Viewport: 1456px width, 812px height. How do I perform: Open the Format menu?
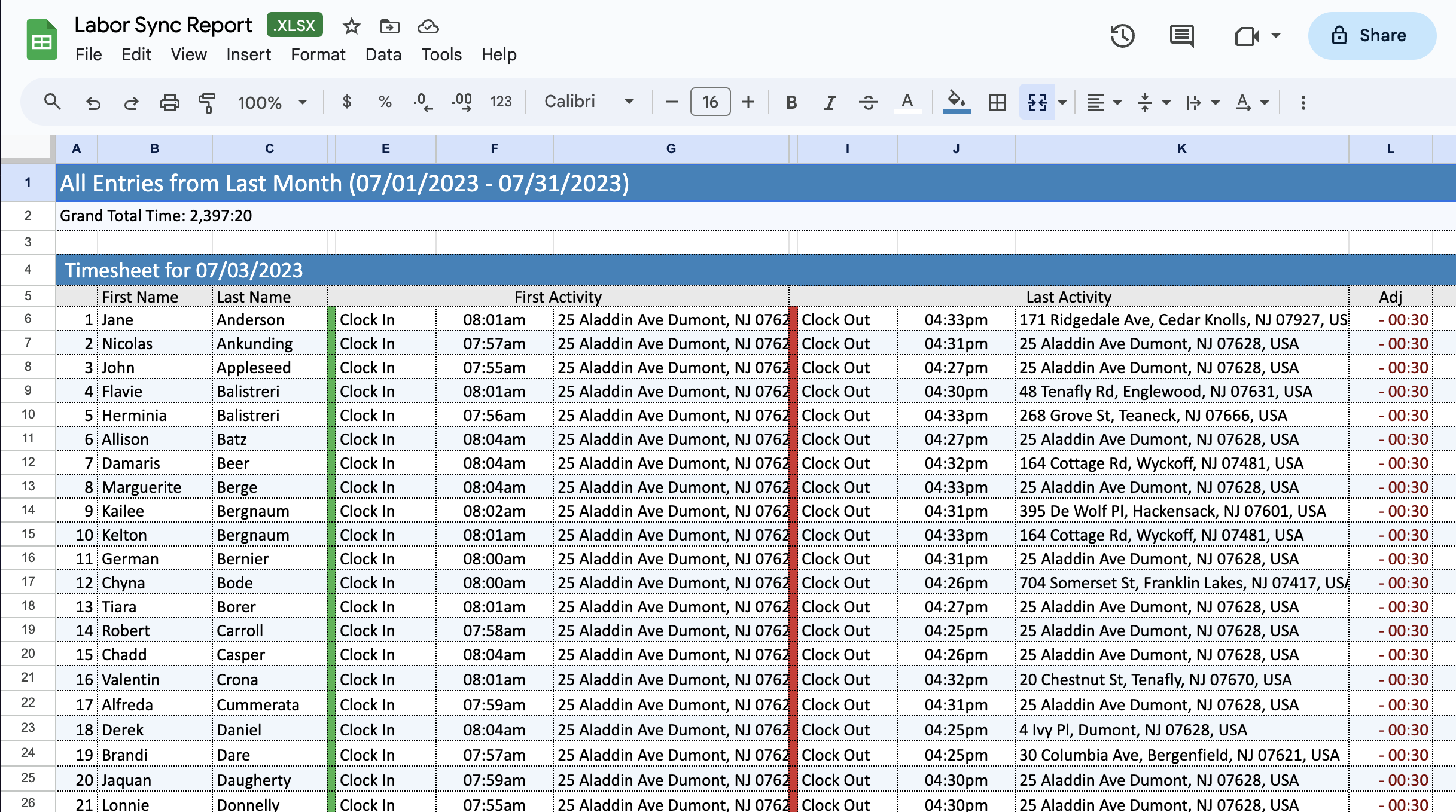click(x=318, y=54)
